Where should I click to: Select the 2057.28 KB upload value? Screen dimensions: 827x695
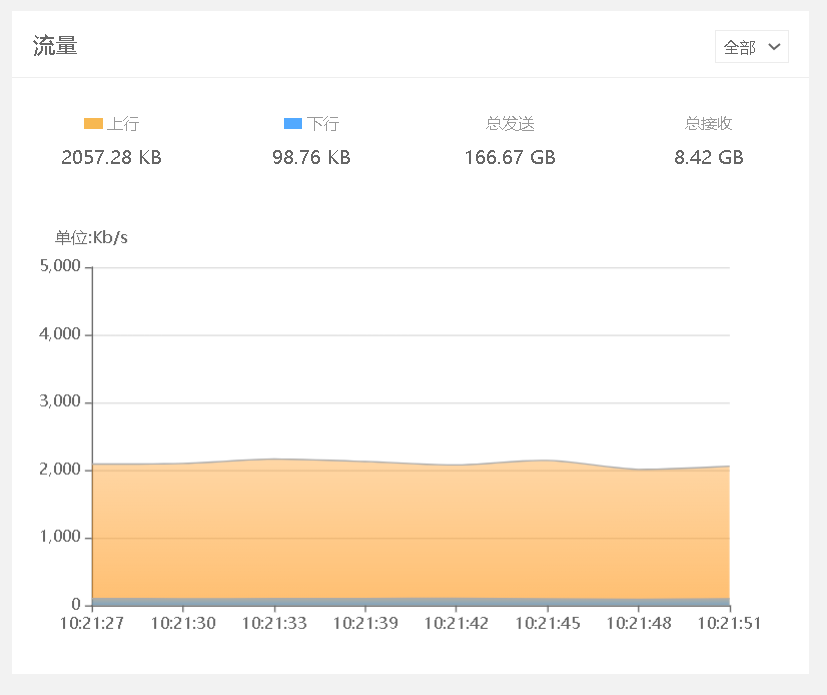pyautogui.click(x=111, y=157)
